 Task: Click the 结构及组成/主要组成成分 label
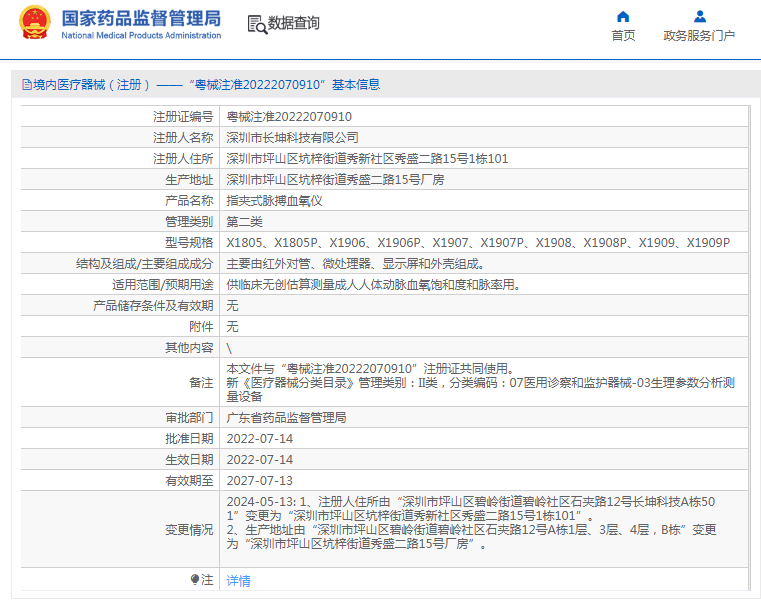coord(145,264)
